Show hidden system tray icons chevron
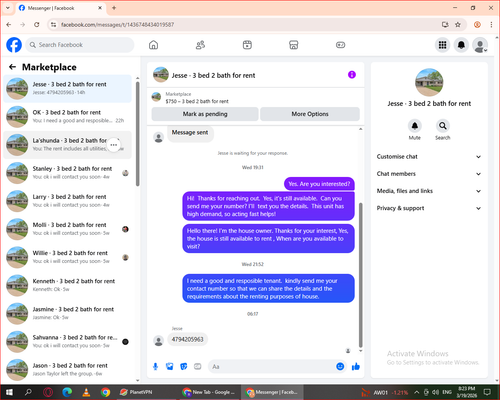The height and width of the screenshot is (400, 500). (x=417, y=392)
